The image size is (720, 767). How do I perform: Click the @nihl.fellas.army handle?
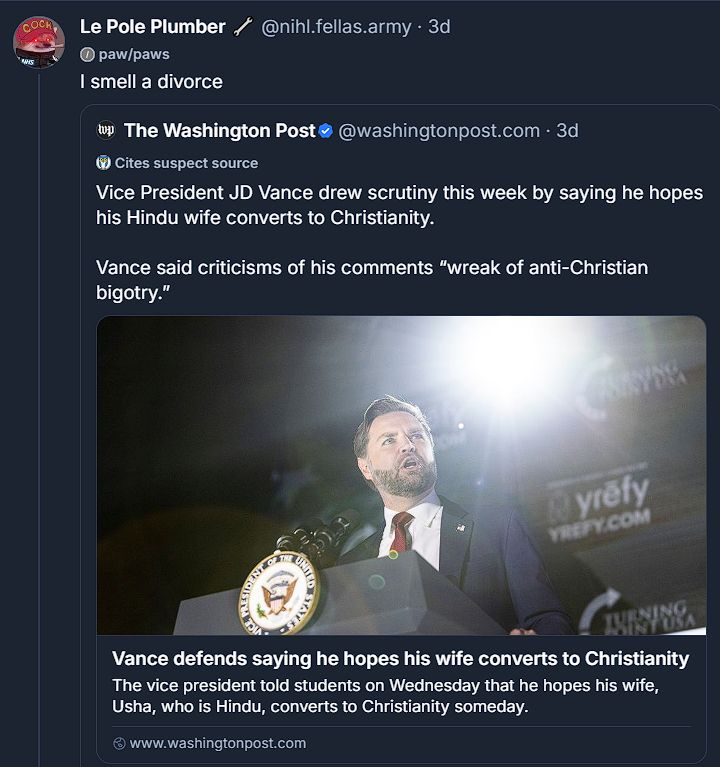click(336, 27)
